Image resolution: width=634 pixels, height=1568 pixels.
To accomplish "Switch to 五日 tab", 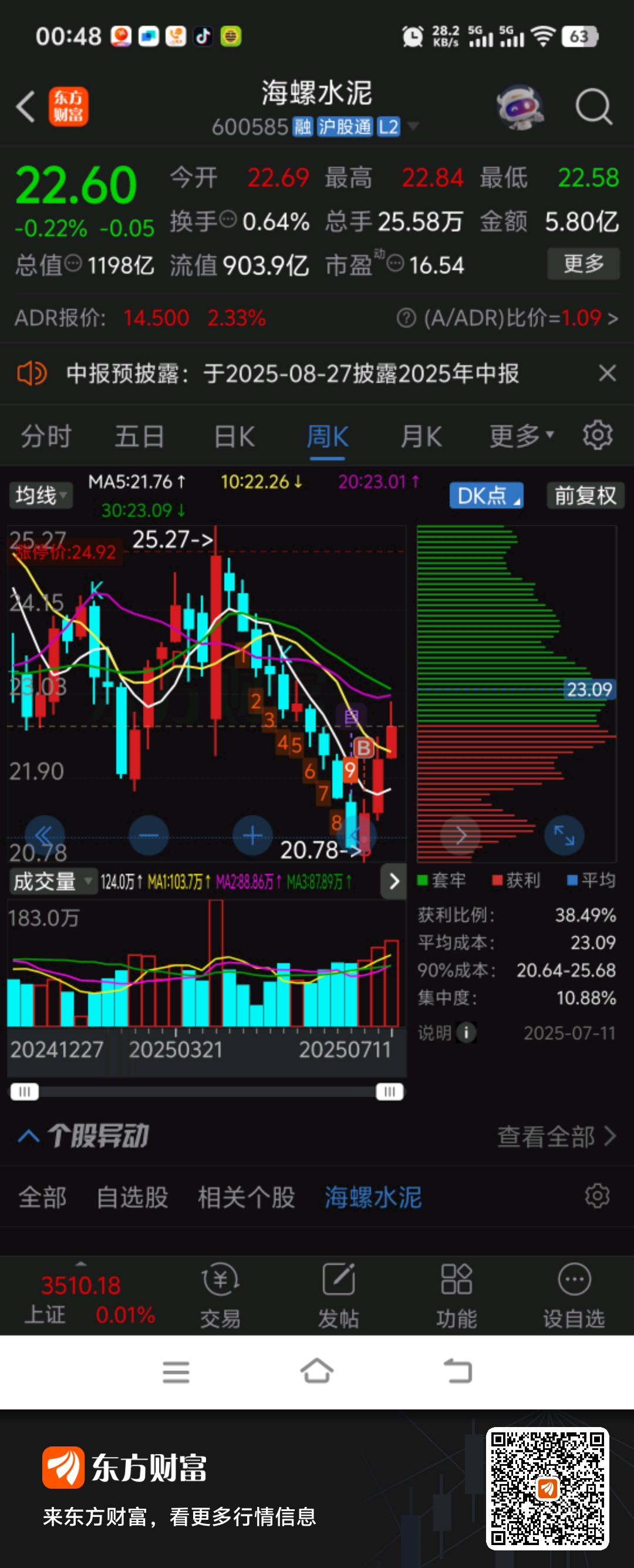I will point(140,436).
